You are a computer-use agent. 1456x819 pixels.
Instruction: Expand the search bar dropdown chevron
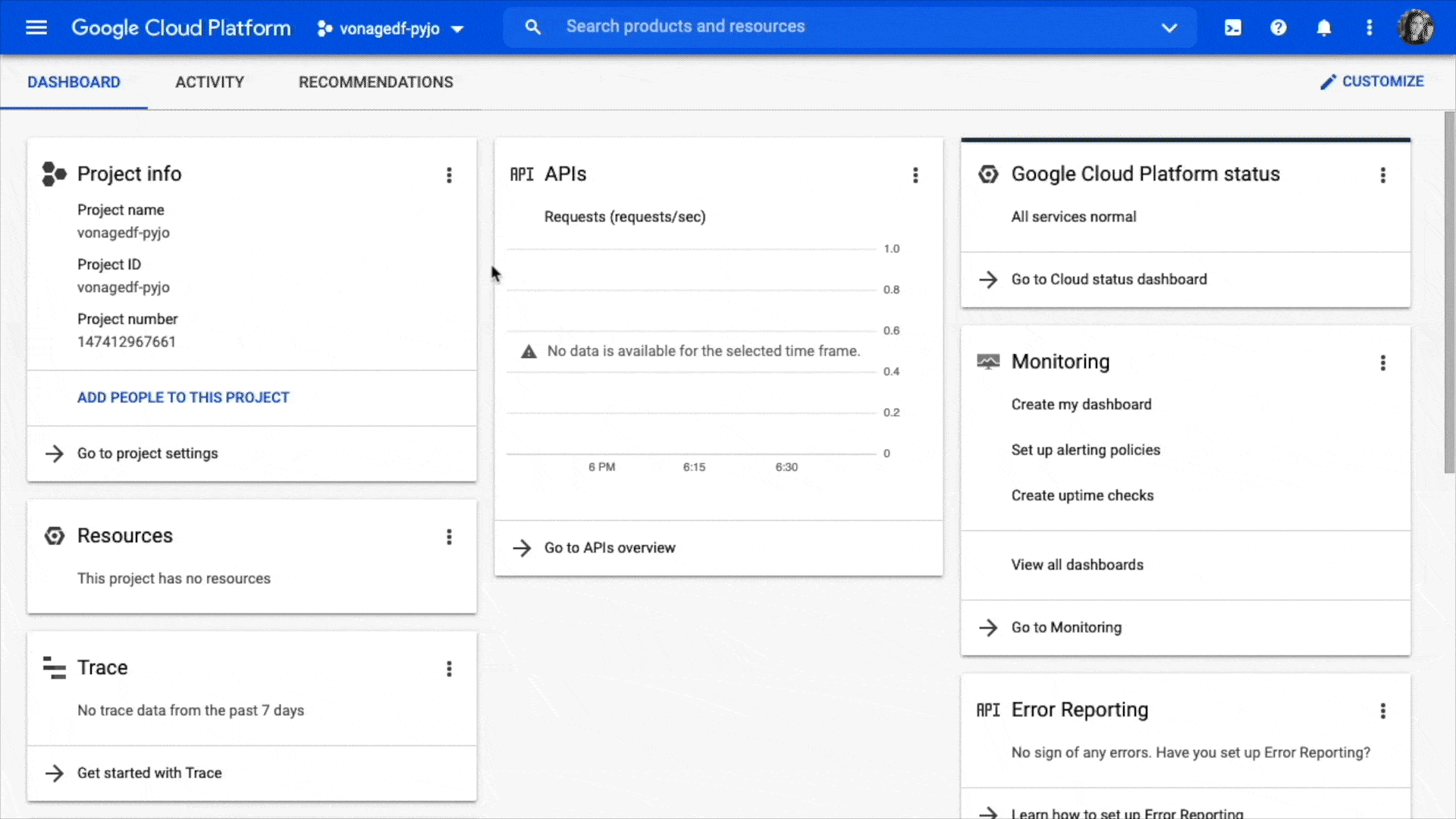pos(1169,28)
